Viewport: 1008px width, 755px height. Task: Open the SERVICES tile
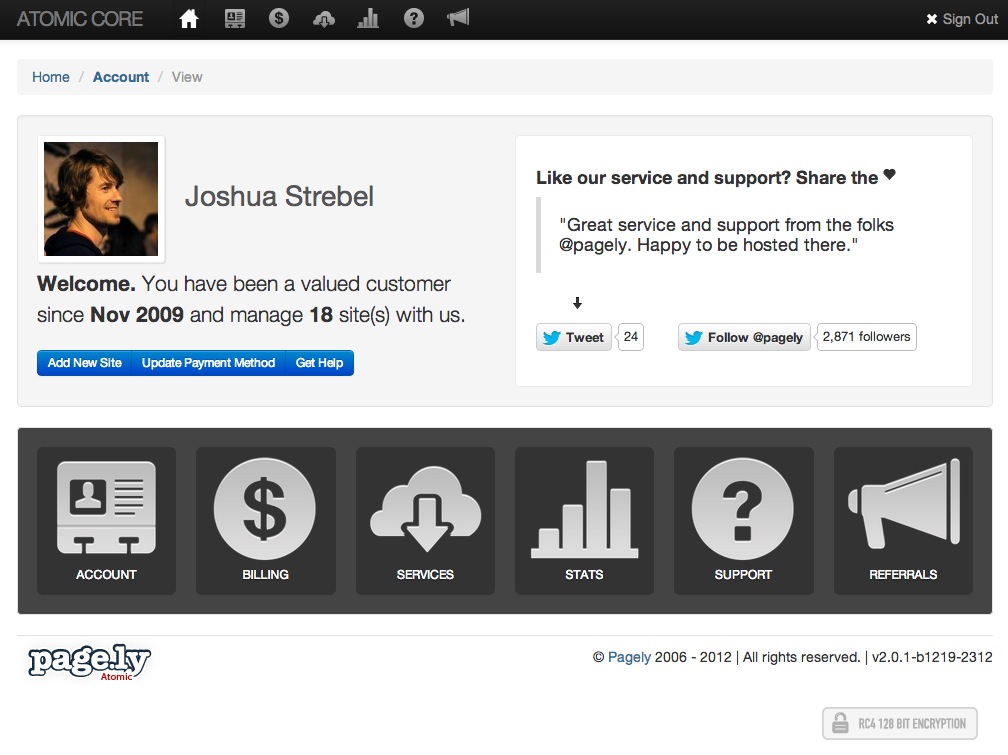425,520
